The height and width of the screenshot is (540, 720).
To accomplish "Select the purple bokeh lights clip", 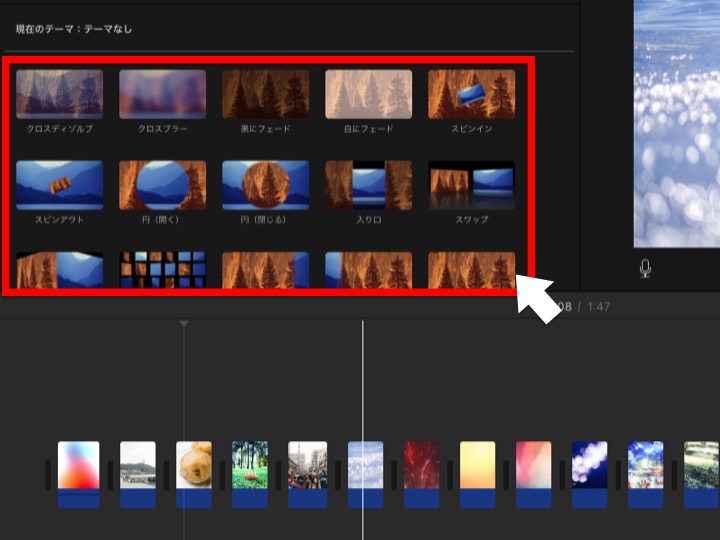I will [590, 475].
